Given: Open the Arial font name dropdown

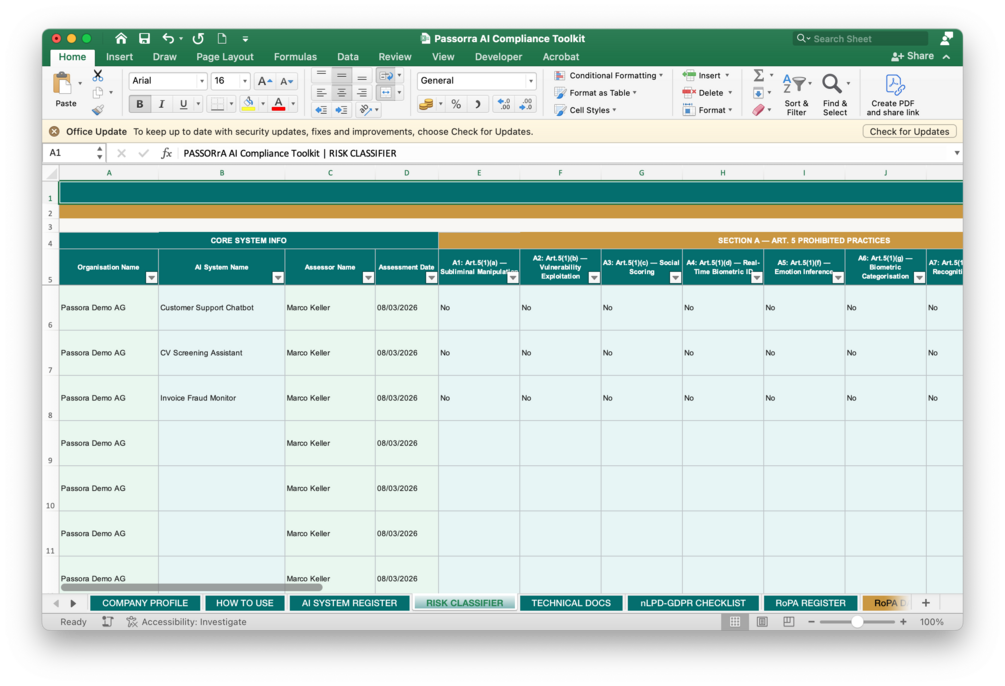Looking at the screenshot, I should tap(202, 81).
